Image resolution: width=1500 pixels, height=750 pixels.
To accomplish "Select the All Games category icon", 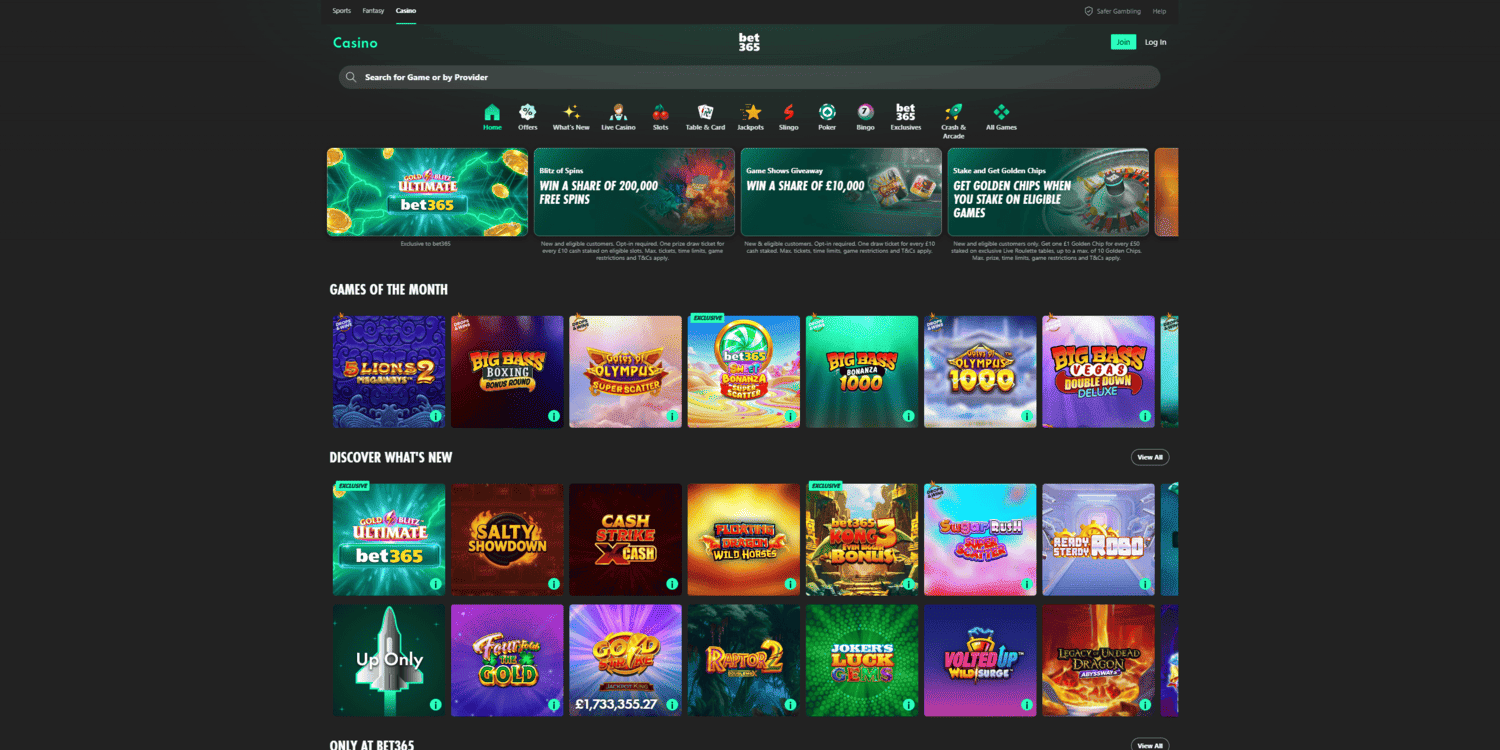I will (x=1000, y=113).
